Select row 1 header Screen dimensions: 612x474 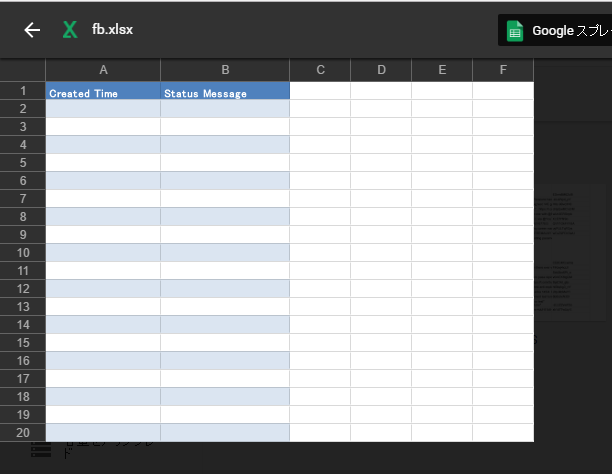pos(23,91)
